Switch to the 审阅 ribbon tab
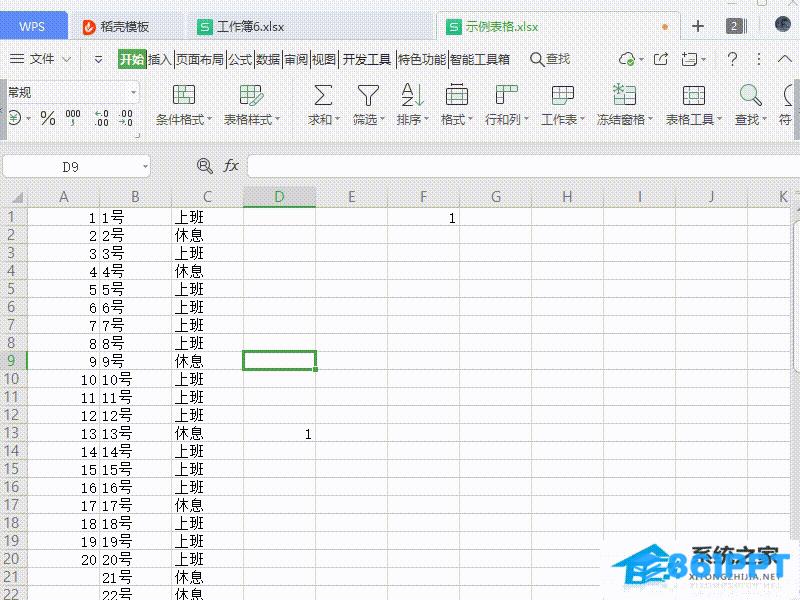 click(296, 59)
